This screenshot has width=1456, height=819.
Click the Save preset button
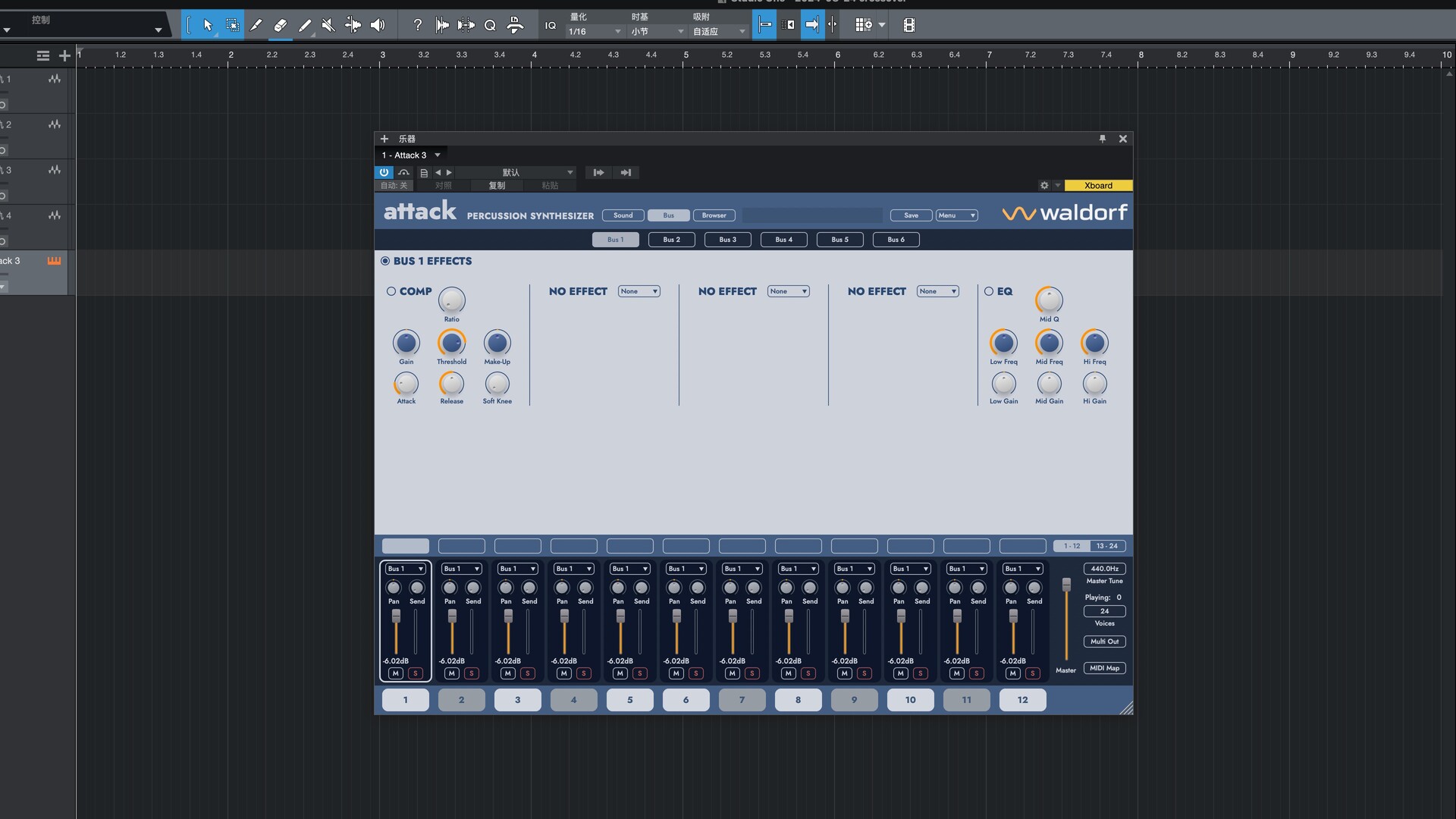(x=911, y=215)
